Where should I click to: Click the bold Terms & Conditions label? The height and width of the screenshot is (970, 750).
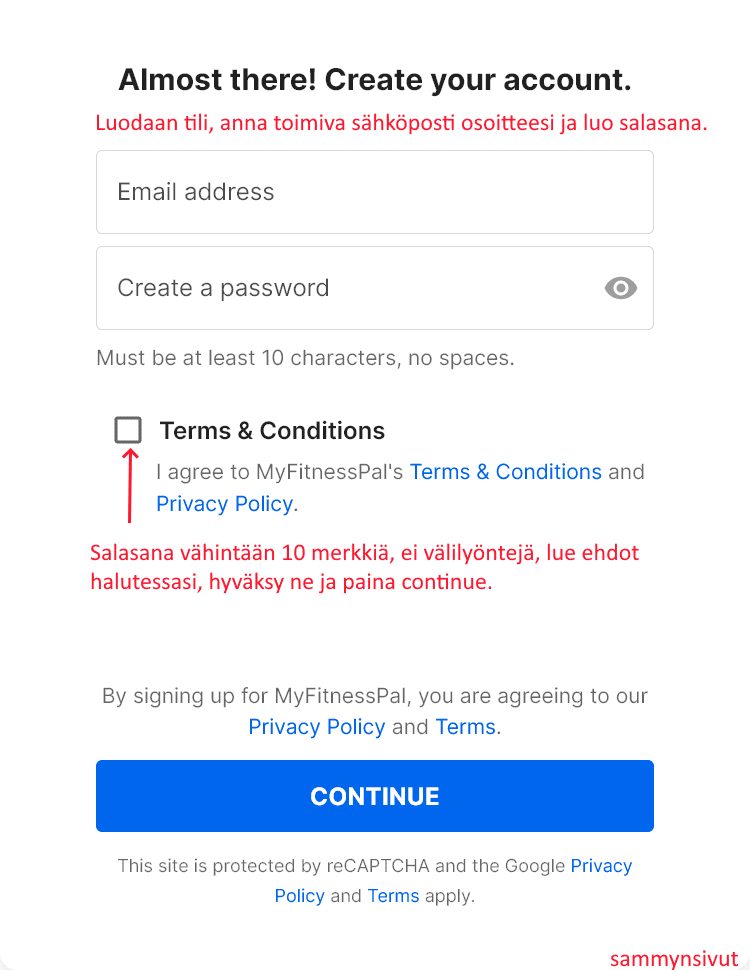pos(272,431)
